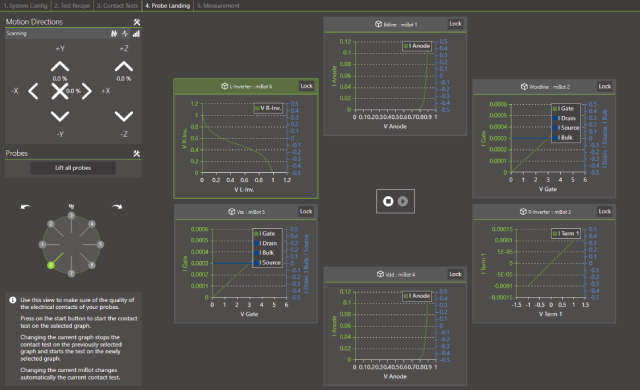Rotate probe view clockwise arrow

tap(117, 207)
